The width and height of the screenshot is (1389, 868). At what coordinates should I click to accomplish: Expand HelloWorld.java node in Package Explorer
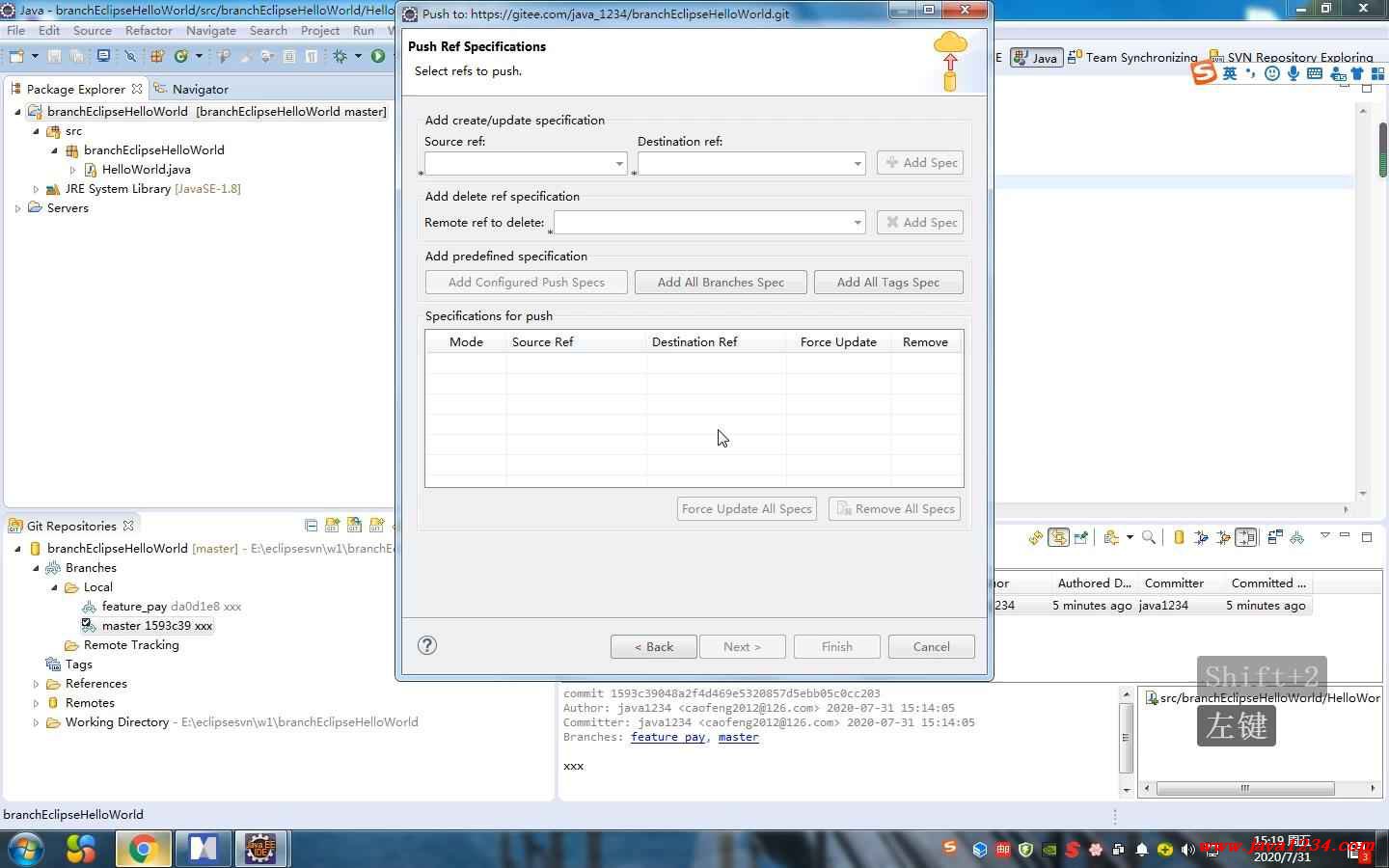[72, 170]
